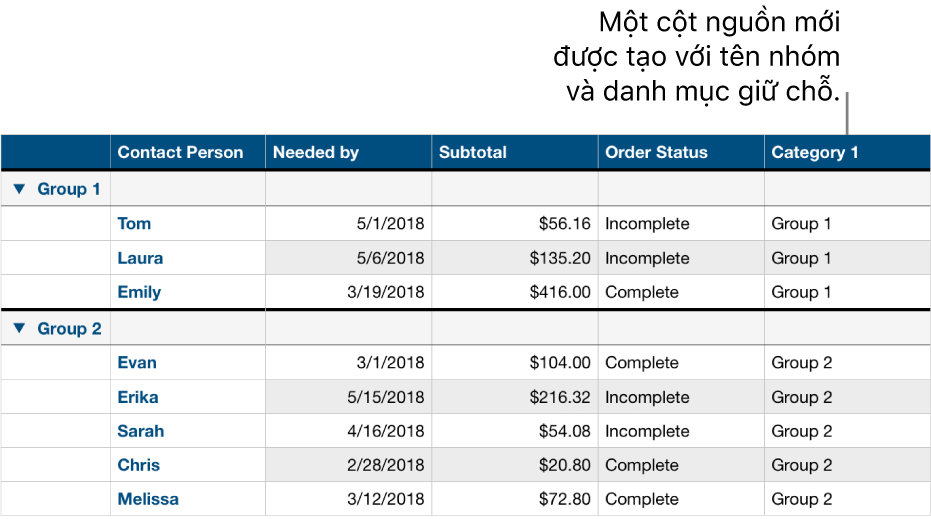The image size is (931, 519).
Task: Click the Subtotal column header
Action: pyautogui.click(x=472, y=153)
